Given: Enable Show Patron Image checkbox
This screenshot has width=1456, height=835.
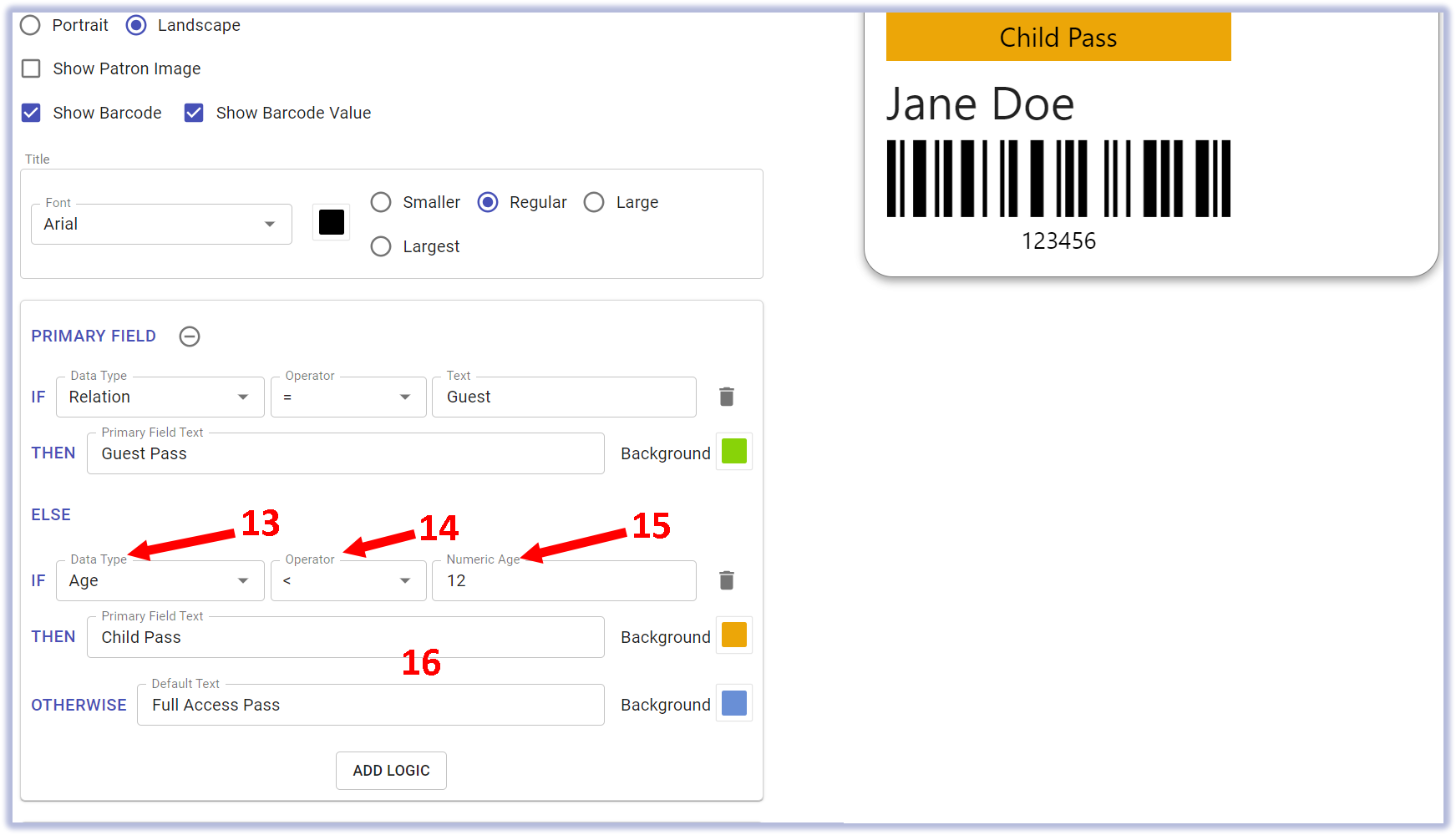Looking at the screenshot, I should pyautogui.click(x=32, y=68).
